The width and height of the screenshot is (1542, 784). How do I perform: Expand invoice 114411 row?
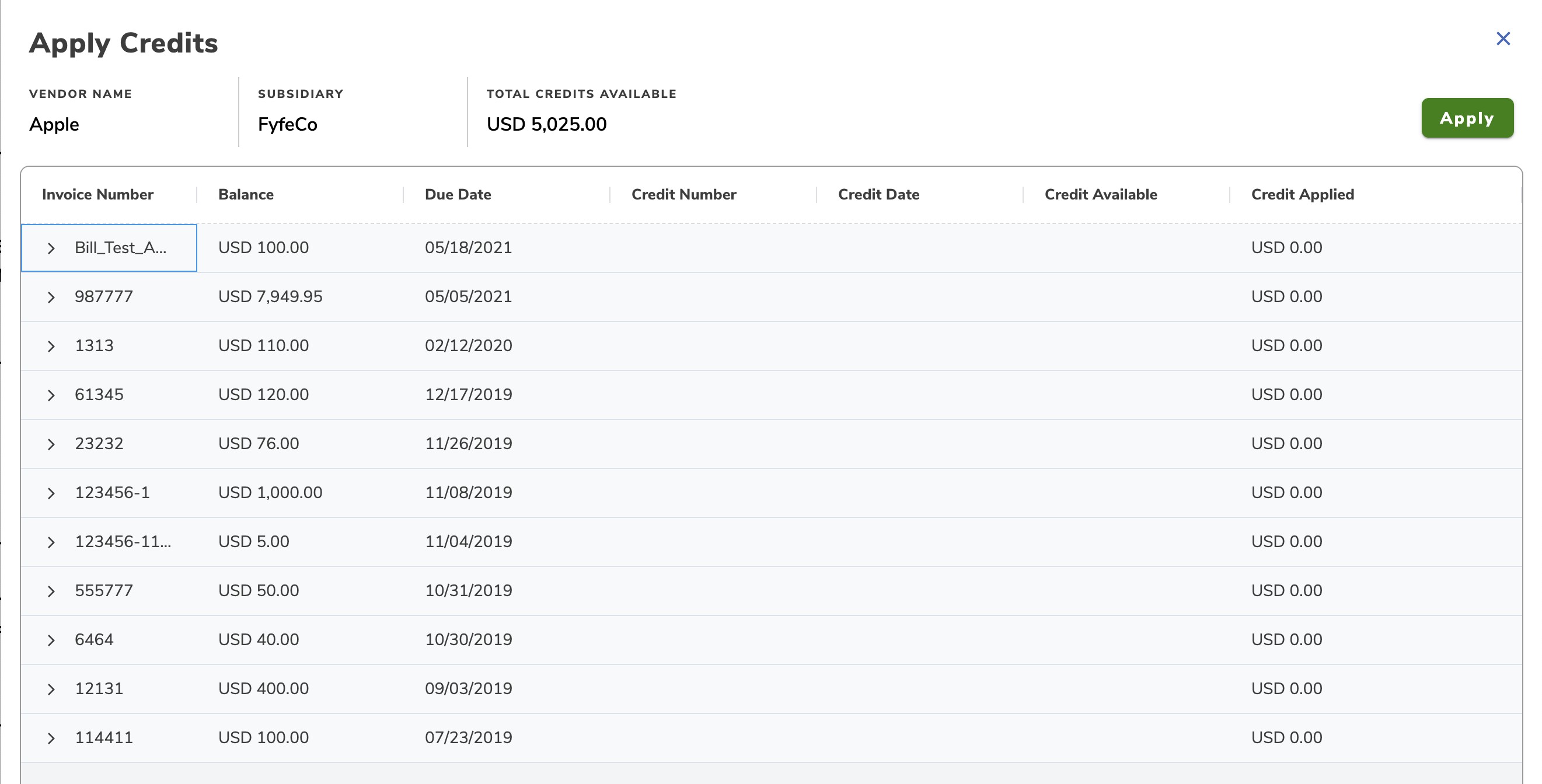(51, 739)
